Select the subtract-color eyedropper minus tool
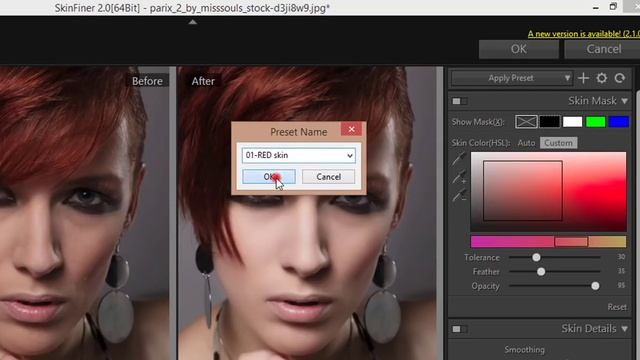This screenshot has width=640, height=360. (459, 196)
